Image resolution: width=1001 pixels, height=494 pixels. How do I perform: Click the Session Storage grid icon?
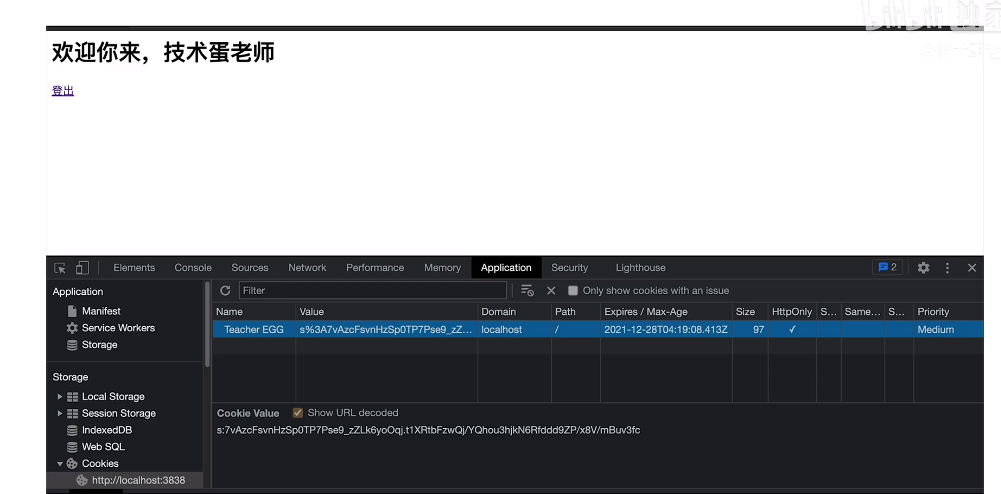coord(72,414)
